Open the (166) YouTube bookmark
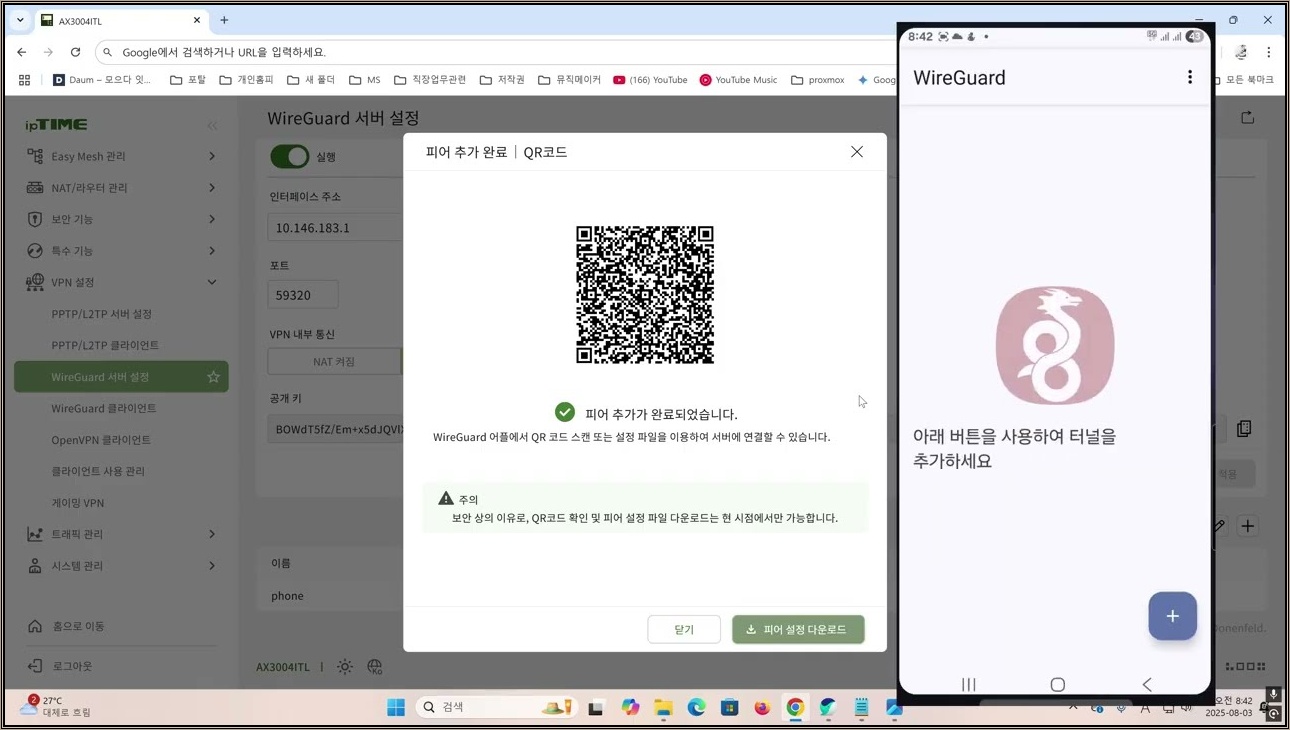The image size is (1290, 730). [x=650, y=80]
